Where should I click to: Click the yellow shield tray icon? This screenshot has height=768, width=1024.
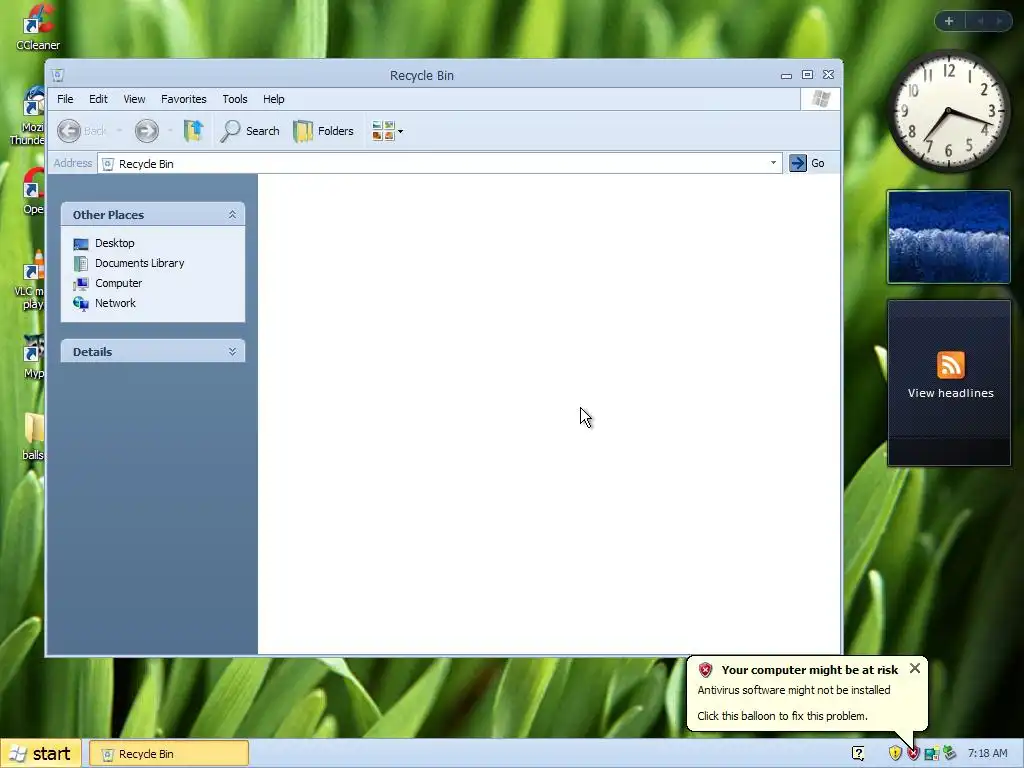[895, 754]
